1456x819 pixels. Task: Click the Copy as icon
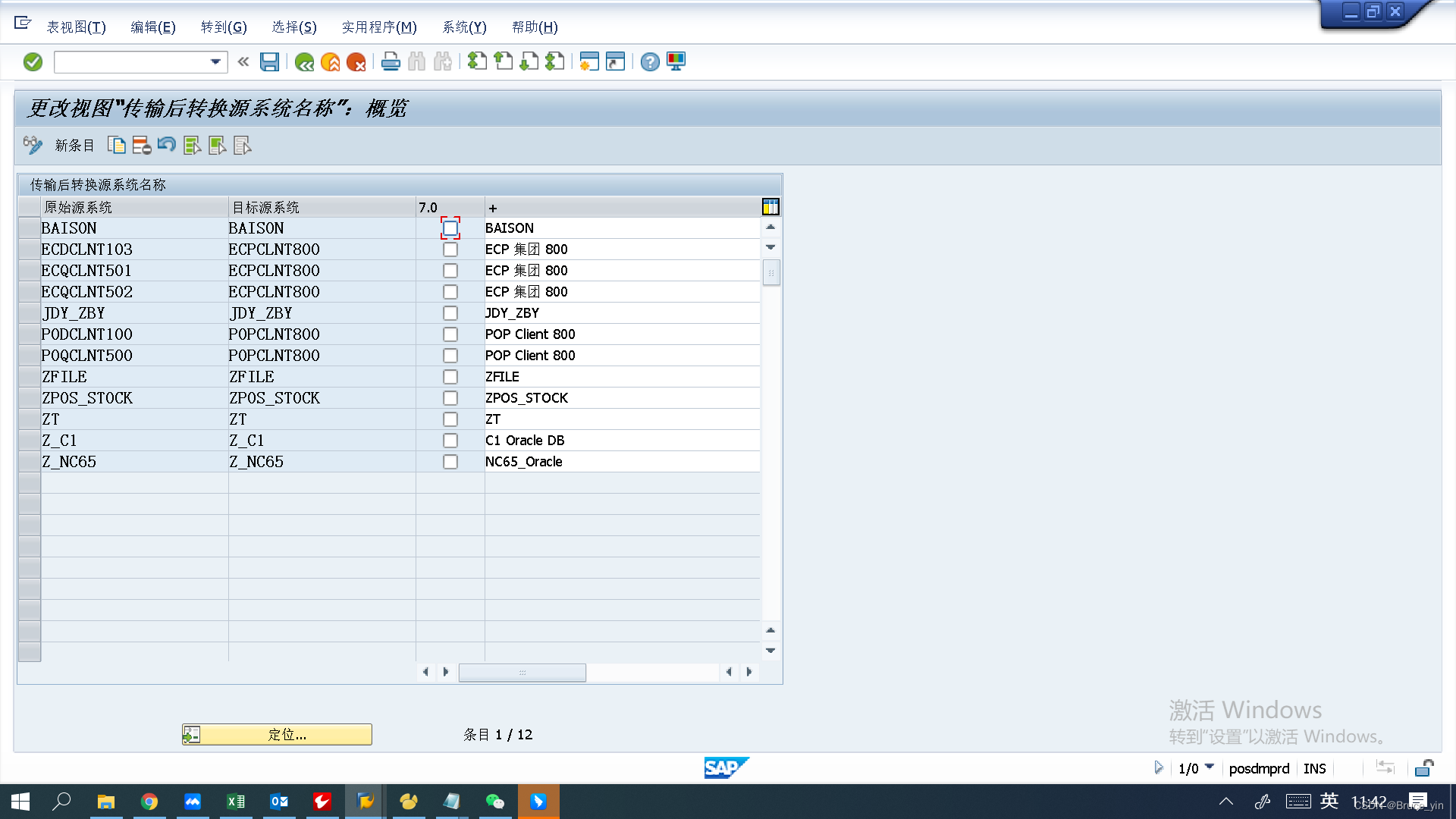[x=116, y=146]
